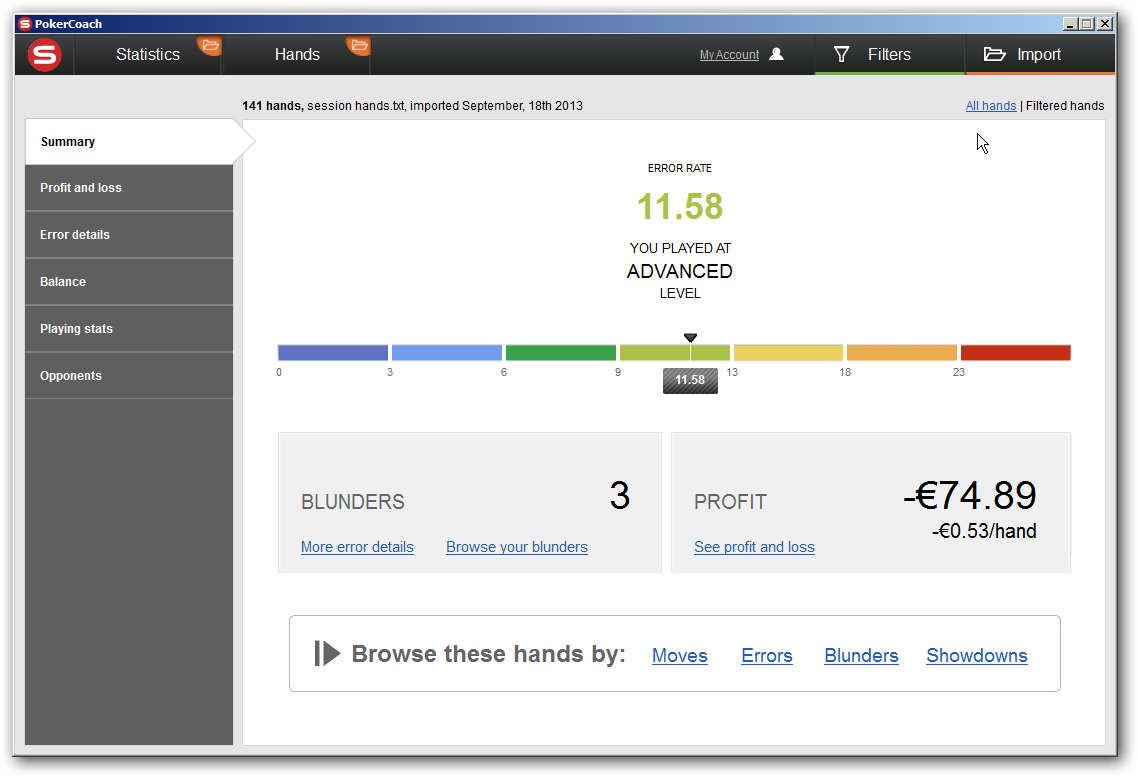Open Opponents section
Screen dimensions: 1138x777
(129, 376)
